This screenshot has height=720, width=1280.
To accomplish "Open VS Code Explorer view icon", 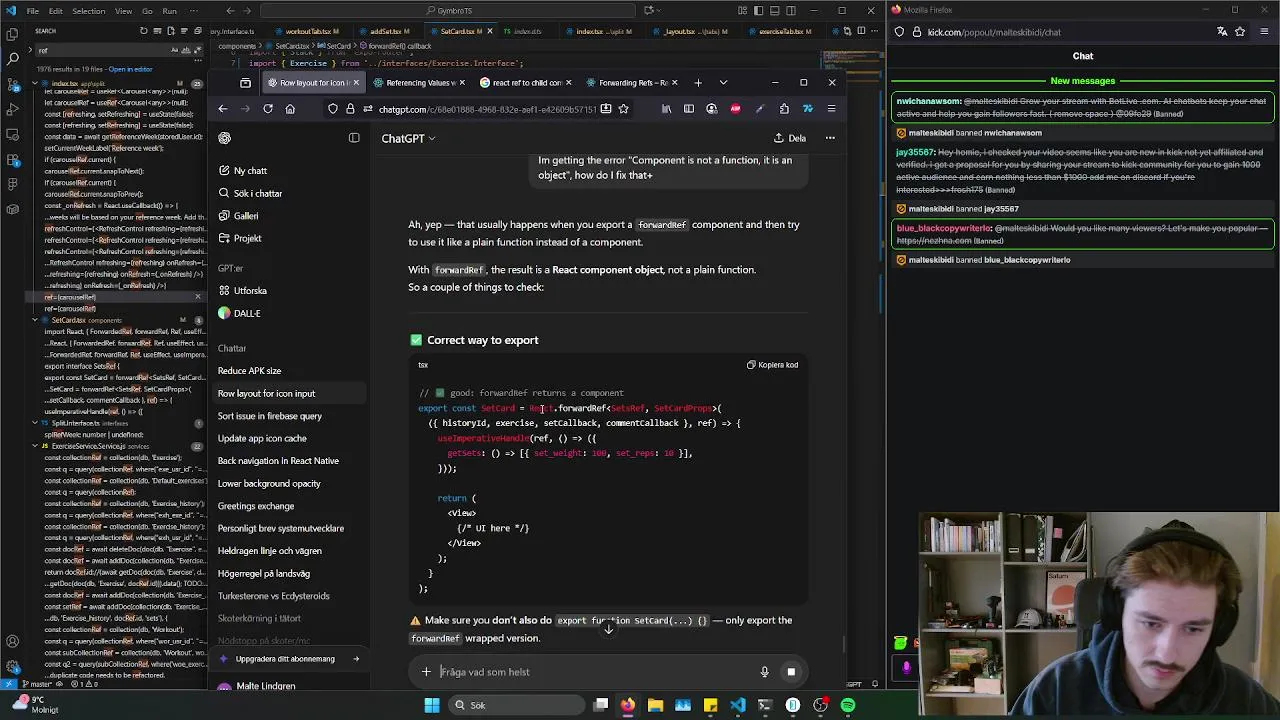I will (12, 33).
